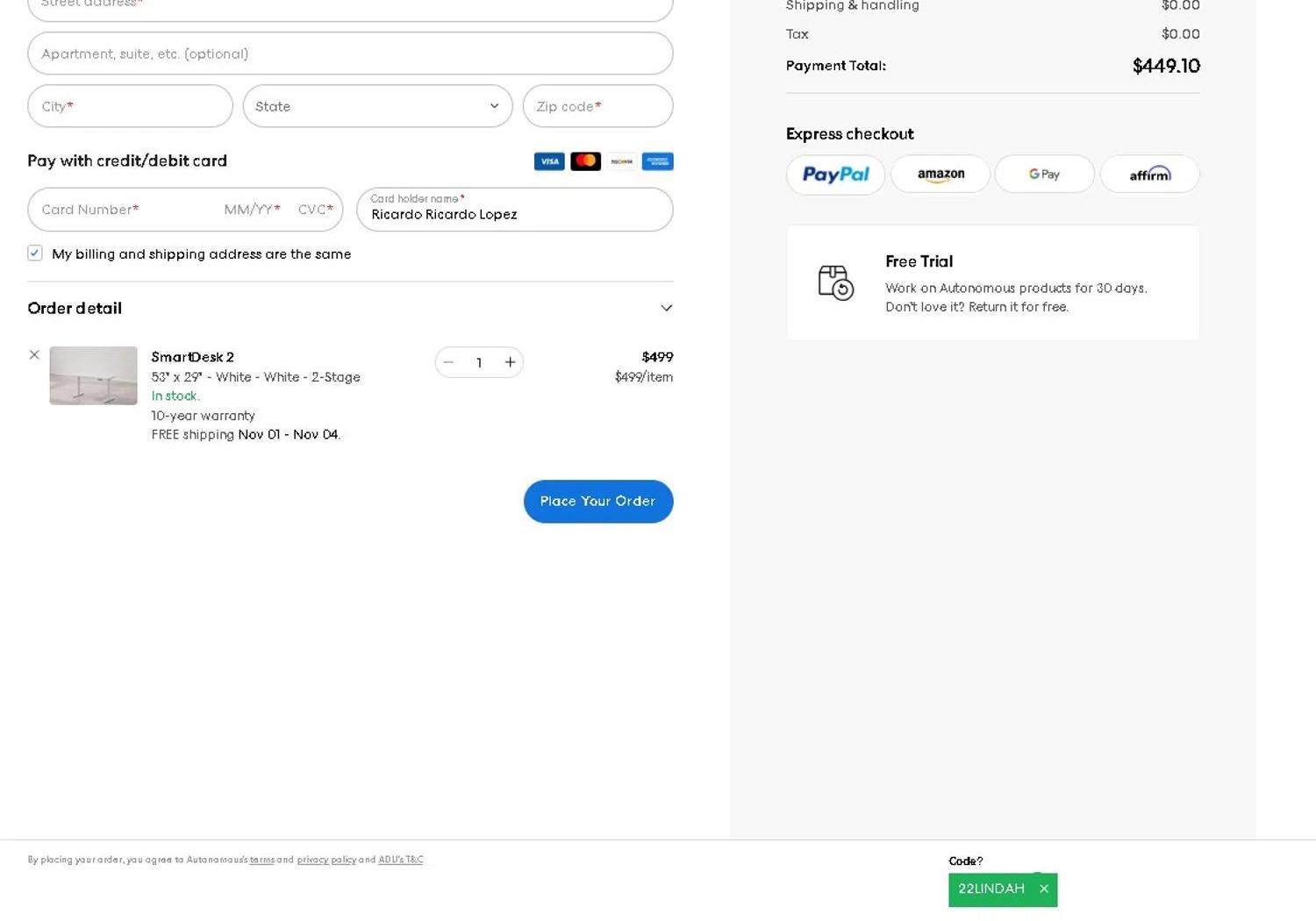Focus the City input field
This screenshot has height=921, width=1316.
pyautogui.click(x=130, y=106)
